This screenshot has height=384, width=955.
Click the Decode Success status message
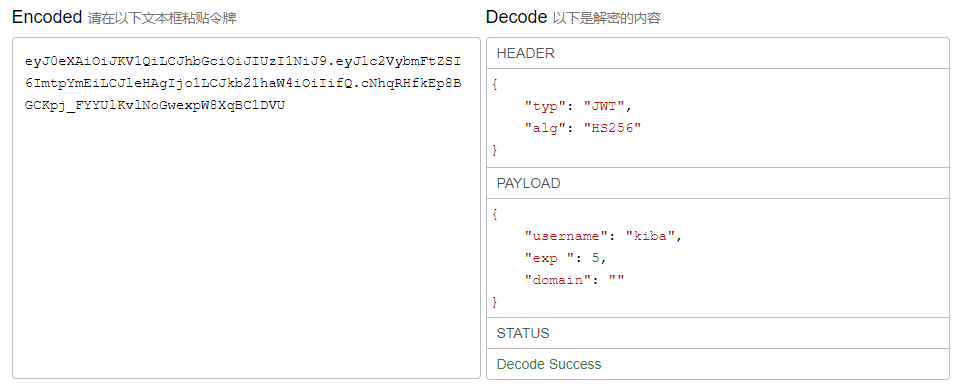coord(549,364)
